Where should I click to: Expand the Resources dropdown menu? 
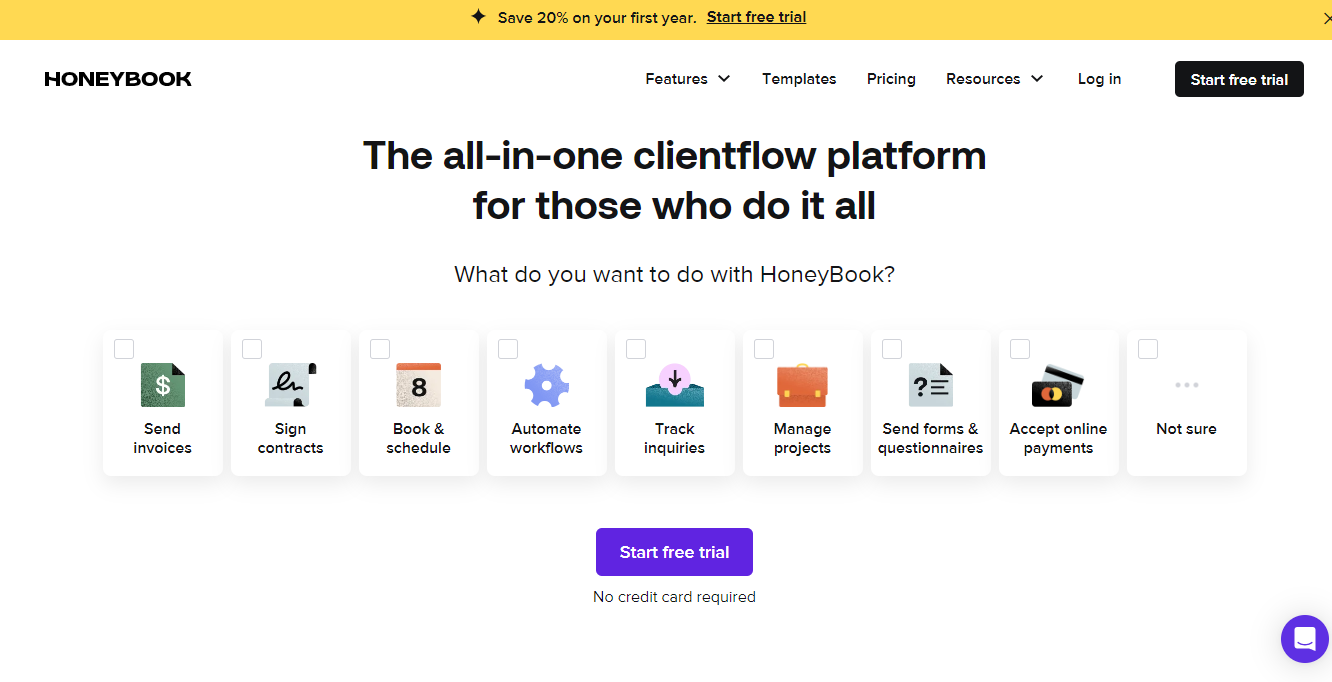995,79
